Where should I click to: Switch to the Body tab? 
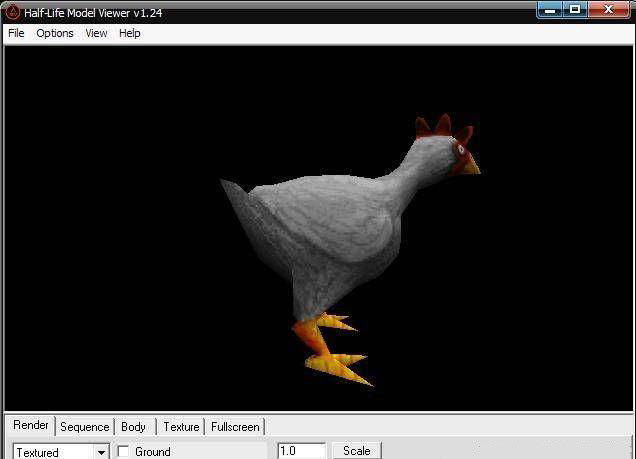(x=133, y=427)
